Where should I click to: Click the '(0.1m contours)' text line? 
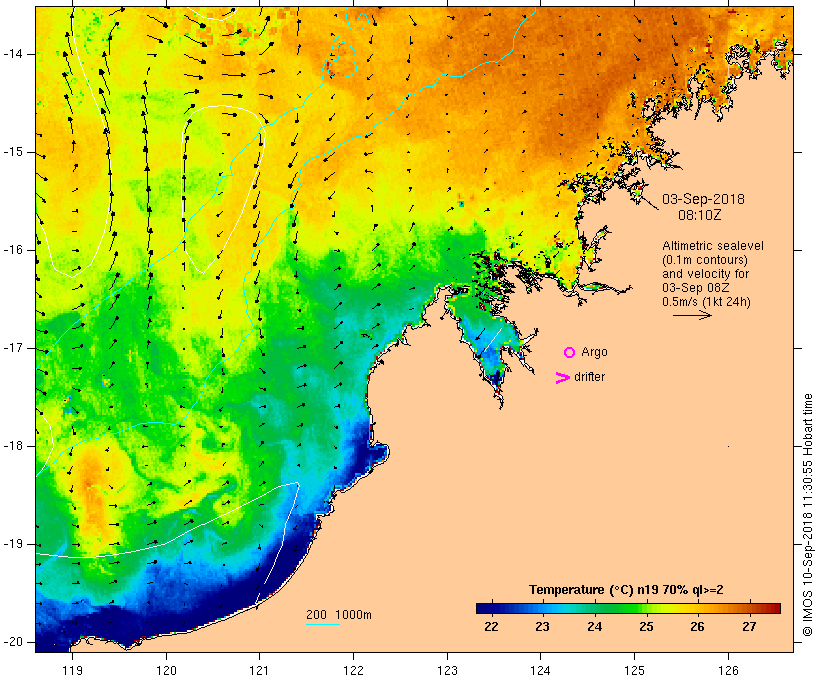[705, 260]
